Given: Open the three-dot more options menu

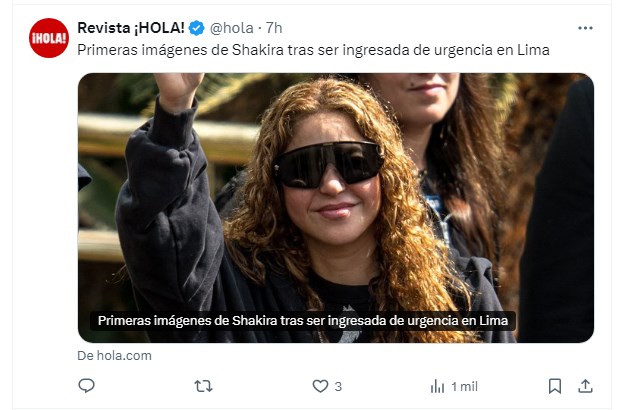Looking at the screenshot, I should (585, 28).
